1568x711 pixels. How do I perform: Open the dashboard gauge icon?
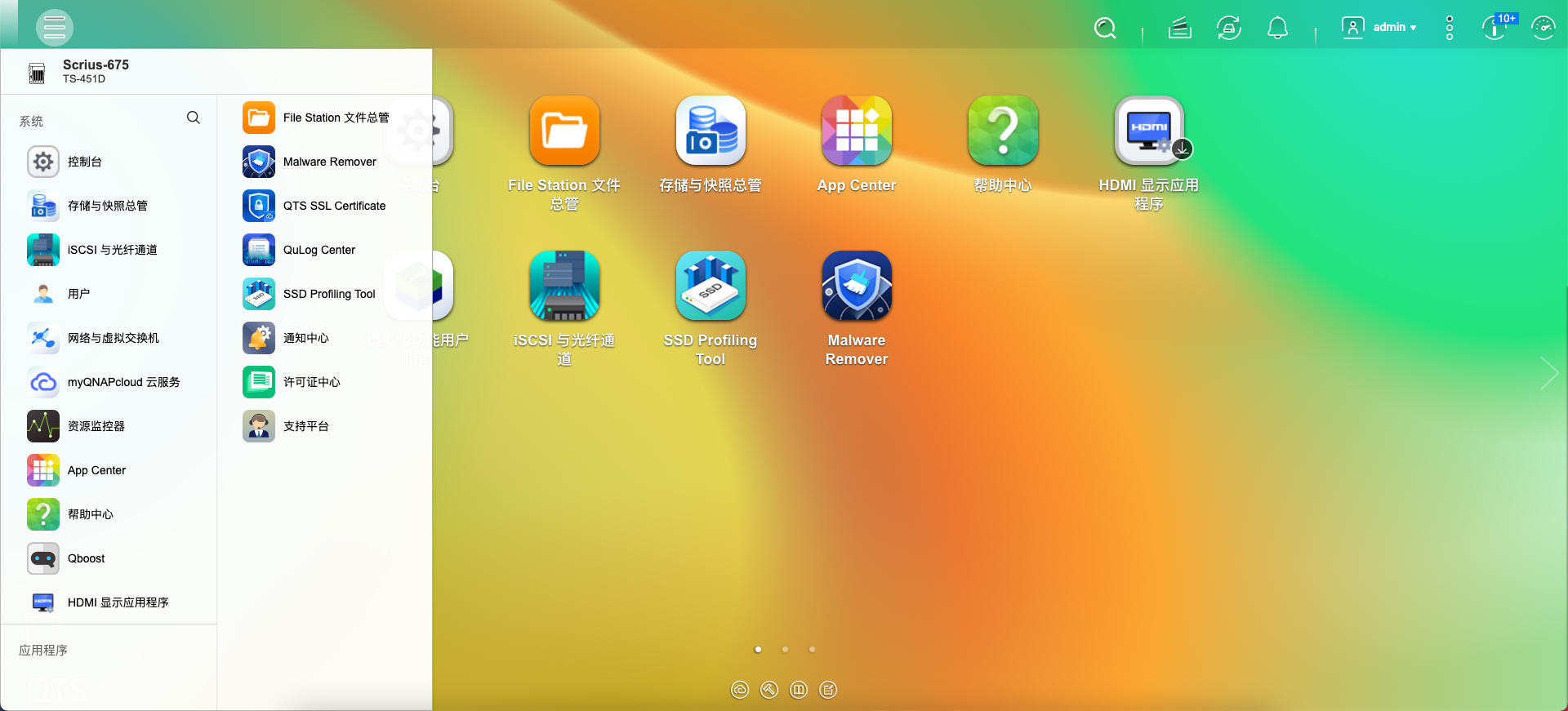pyautogui.click(x=1543, y=28)
